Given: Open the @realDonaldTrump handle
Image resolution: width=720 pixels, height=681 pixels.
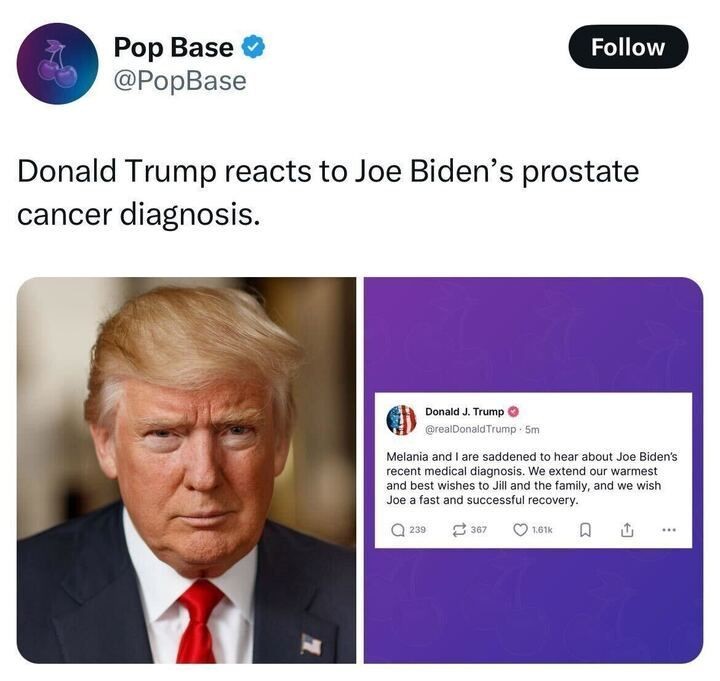Looking at the screenshot, I should click(x=471, y=429).
